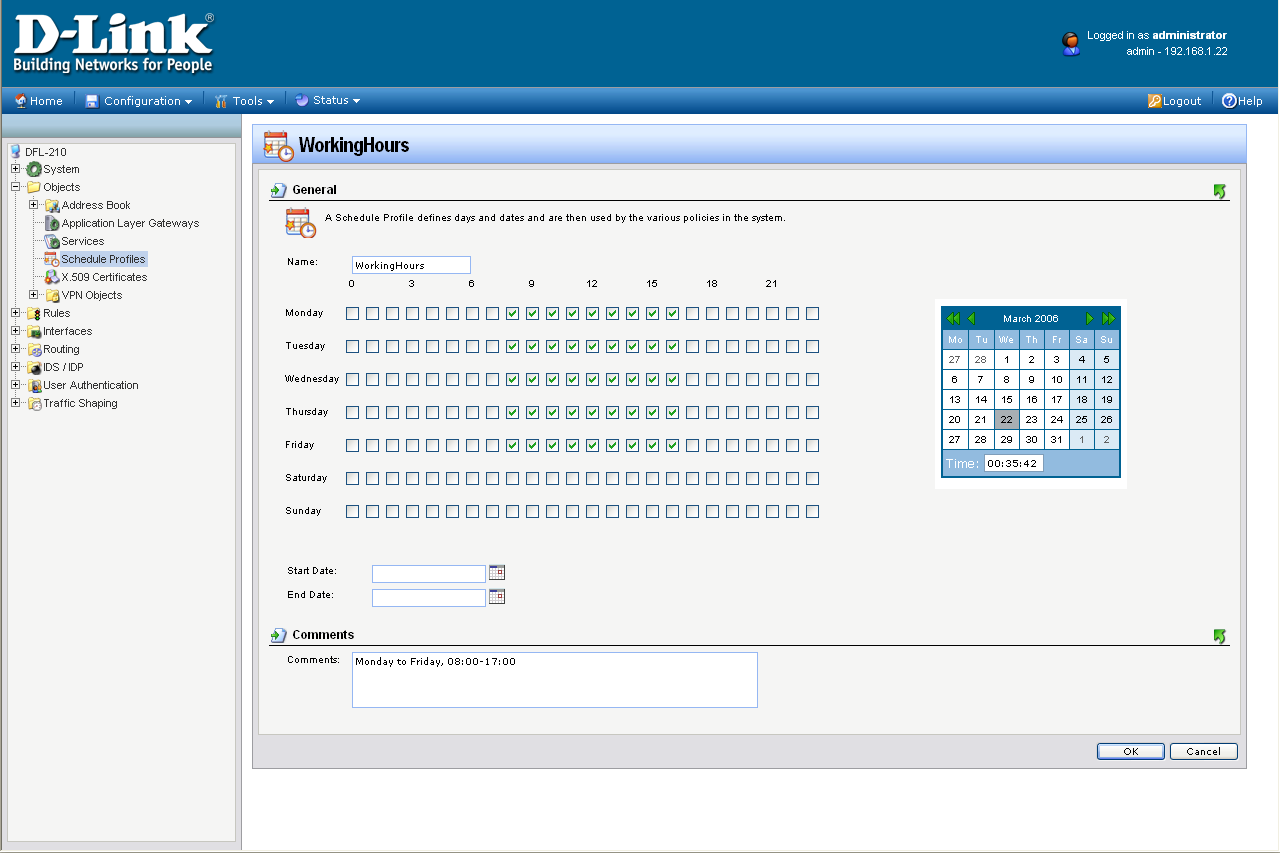Select March 31 in the calendar
The height and width of the screenshot is (853, 1280).
click(x=1056, y=440)
